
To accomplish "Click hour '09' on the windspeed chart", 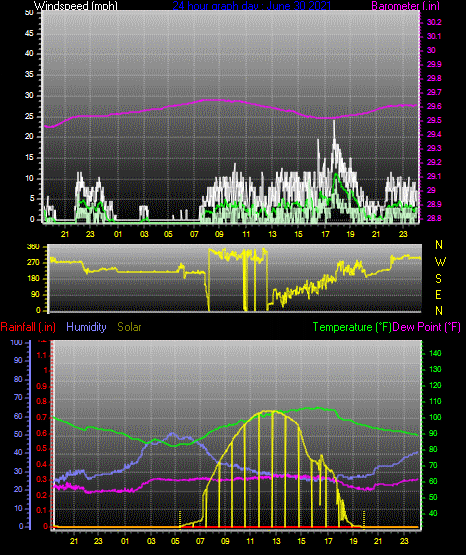I will coord(219,234).
